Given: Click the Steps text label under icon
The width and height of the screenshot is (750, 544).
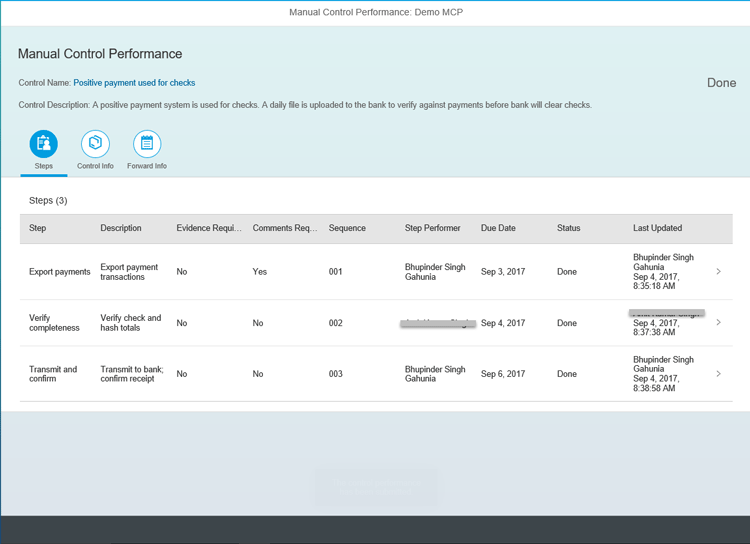Looking at the screenshot, I should pos(43,166).
